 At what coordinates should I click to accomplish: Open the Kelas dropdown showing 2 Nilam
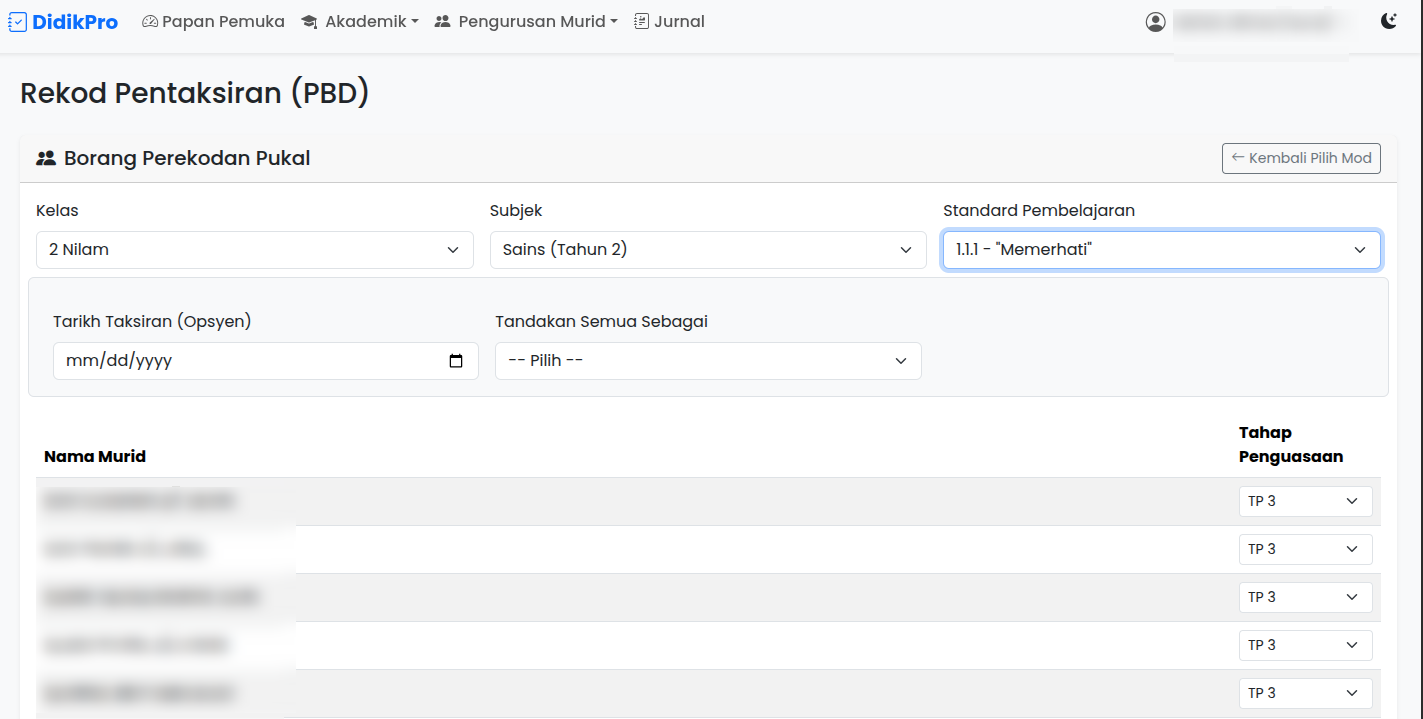coord(255,249)
